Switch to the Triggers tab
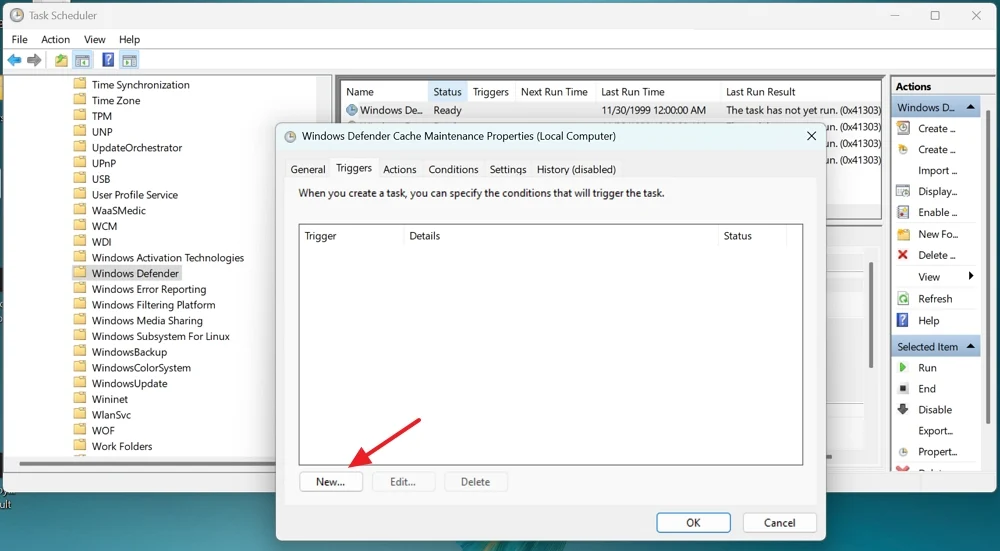Viewport: 1000px width, 551px height. [x=354, y=168]
